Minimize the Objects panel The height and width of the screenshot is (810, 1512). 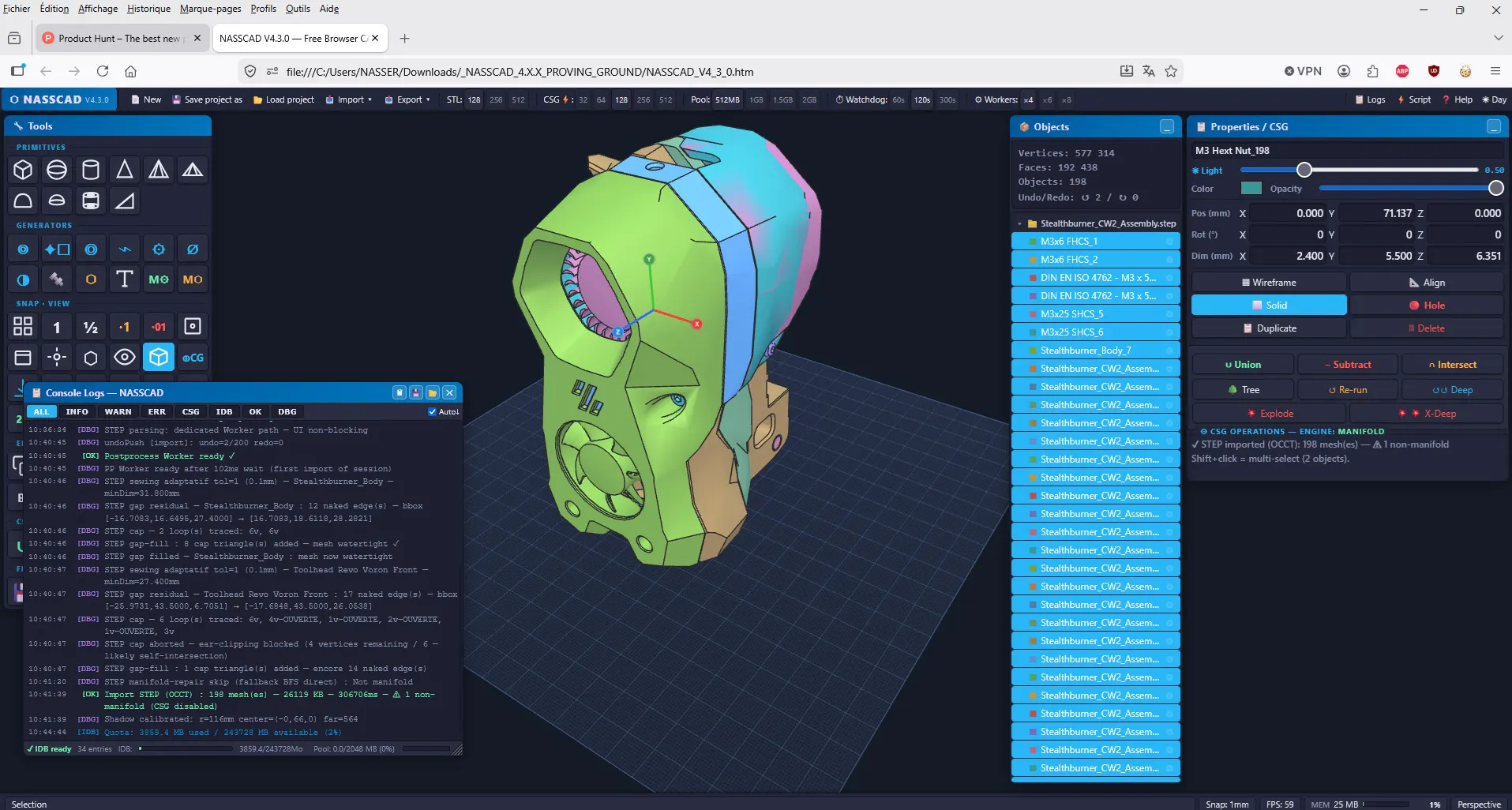[1167, 127]
